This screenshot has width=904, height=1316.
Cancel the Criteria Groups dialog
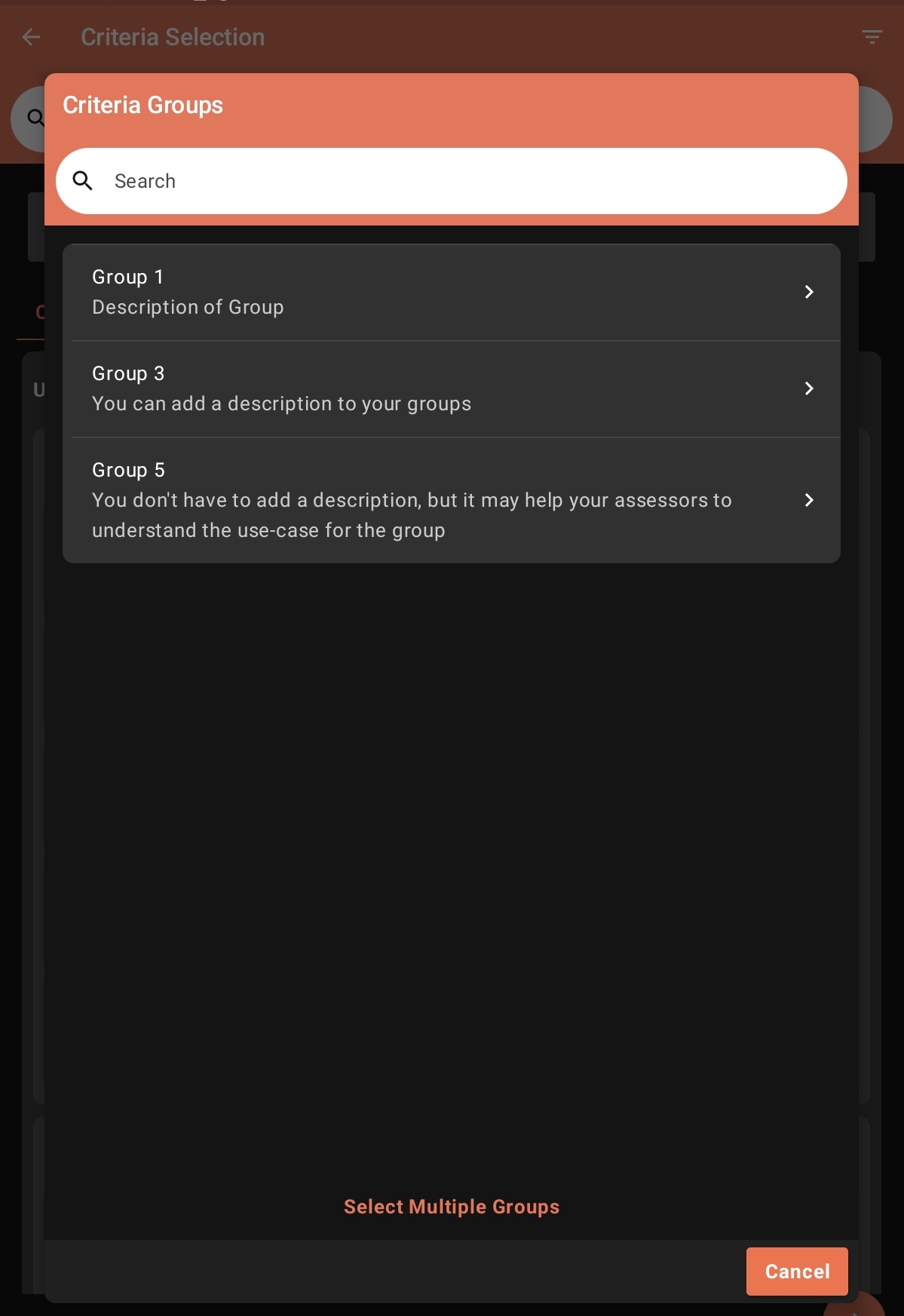(x=797, y=1272)
